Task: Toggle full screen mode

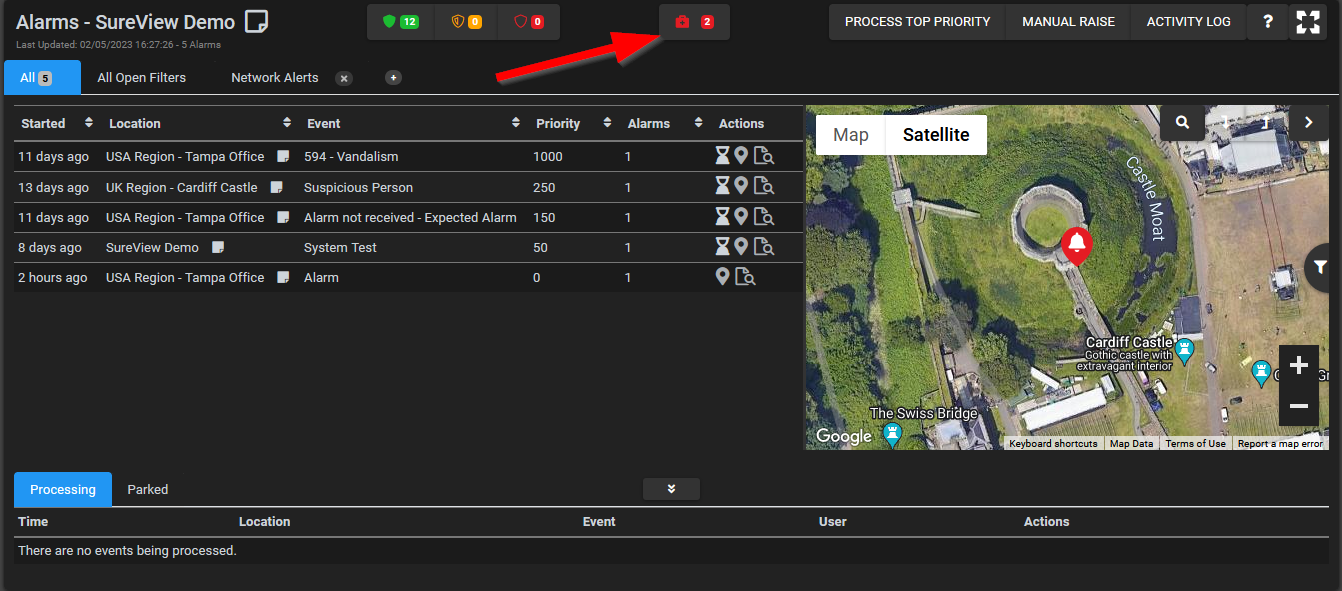Action: click(x=1308, y=22)
